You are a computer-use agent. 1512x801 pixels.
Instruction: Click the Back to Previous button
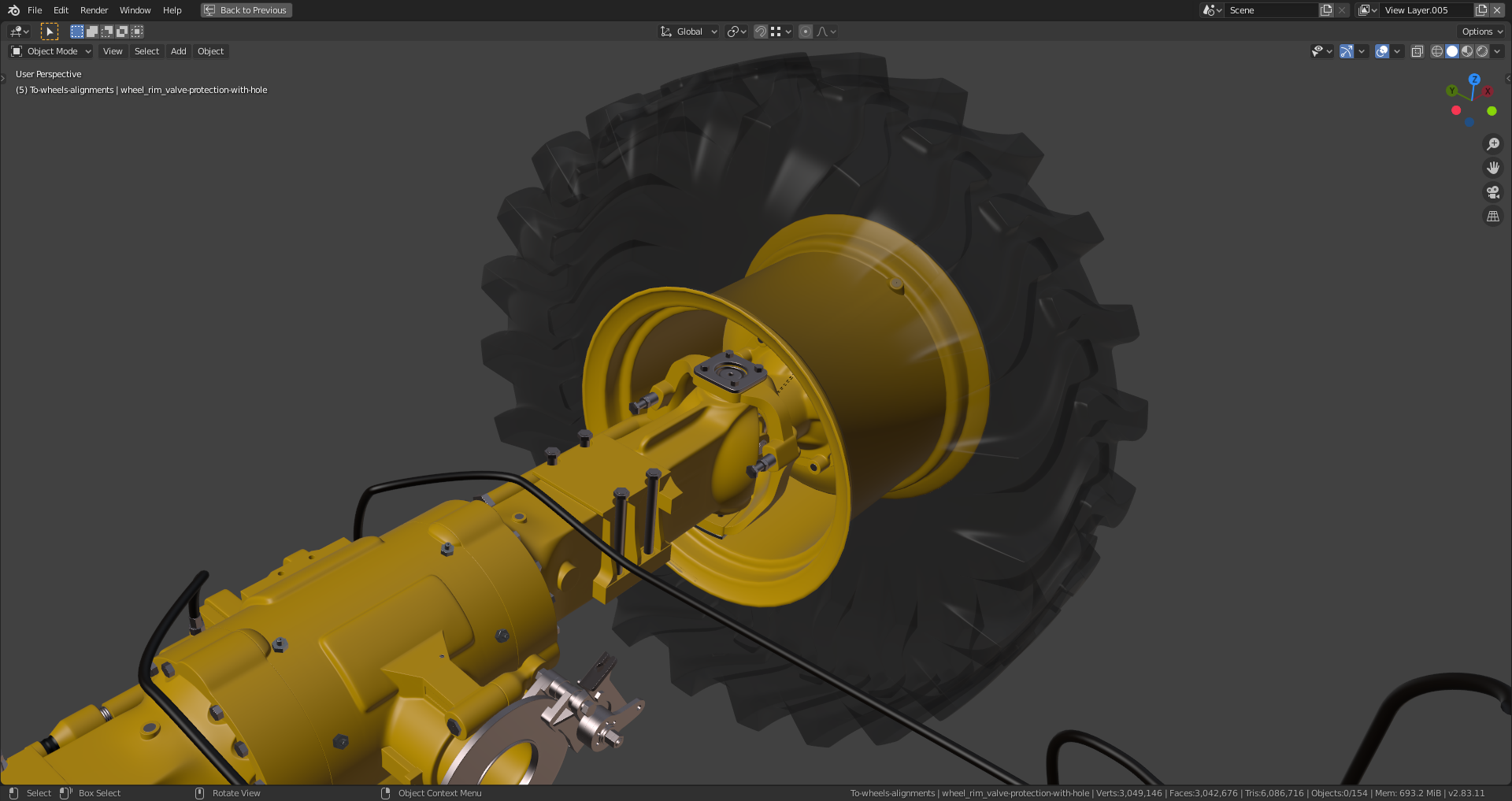246,10
